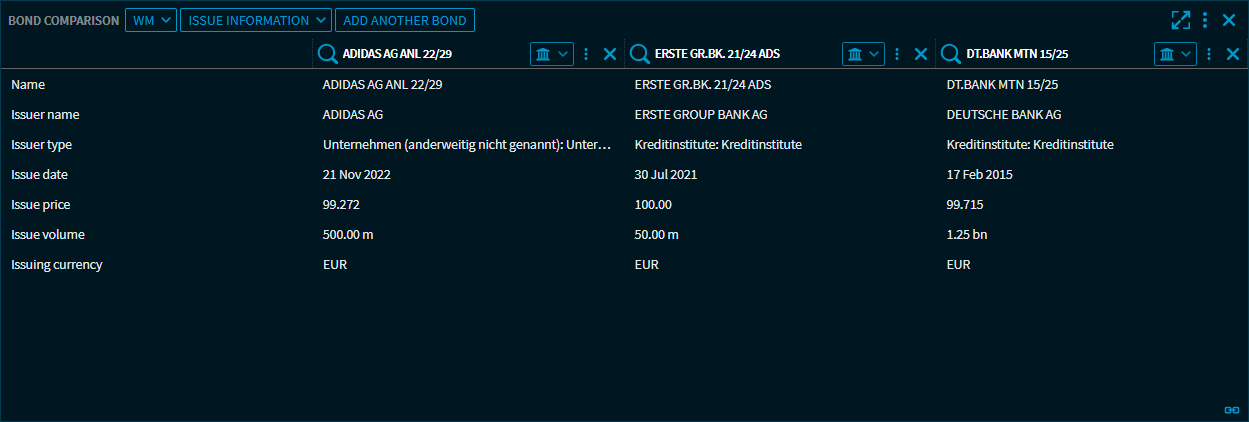Image resolution: width=1249 pixels, height=422 pixels.
Task: Click the Add Another Bond button
Action: (x=405, y=20)
